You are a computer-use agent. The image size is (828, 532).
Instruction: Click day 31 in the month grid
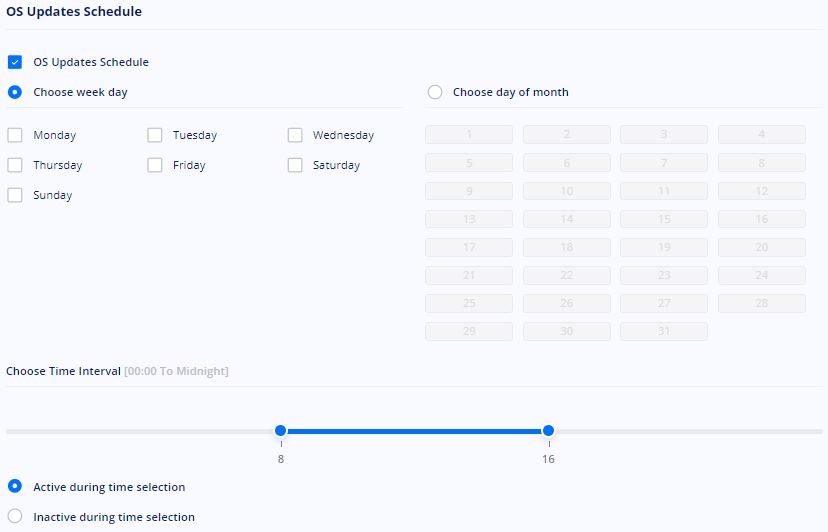pyautogui.click(x=664, y=331)
